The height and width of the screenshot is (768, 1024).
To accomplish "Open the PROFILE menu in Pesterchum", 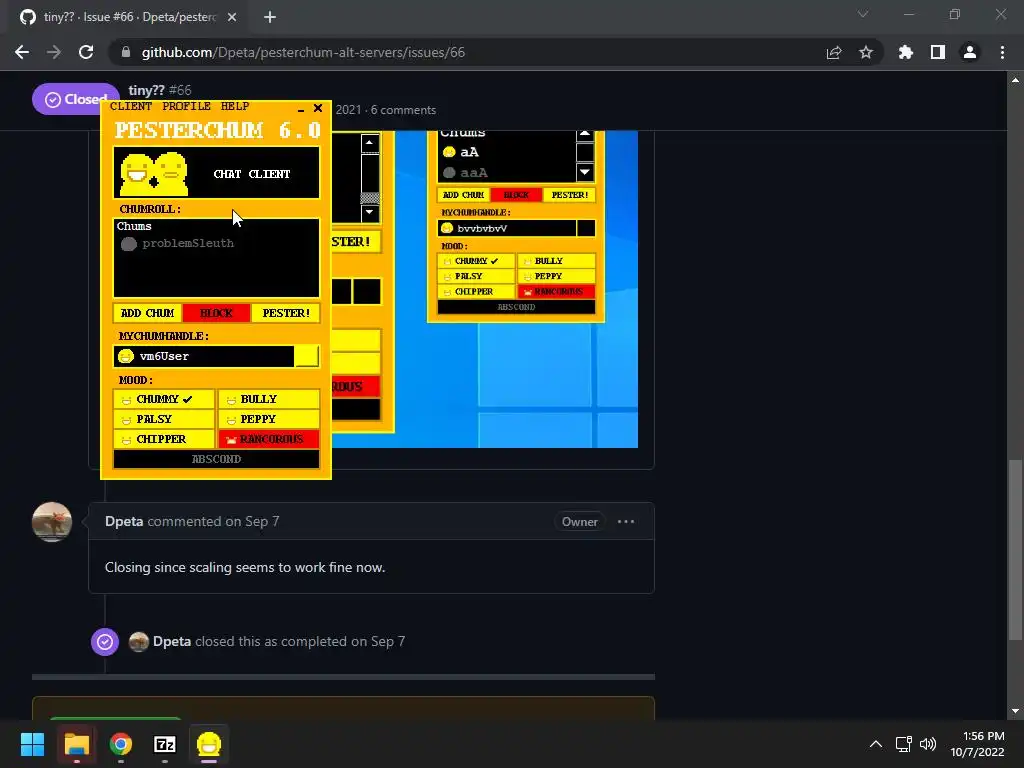I will click(186, 106).
